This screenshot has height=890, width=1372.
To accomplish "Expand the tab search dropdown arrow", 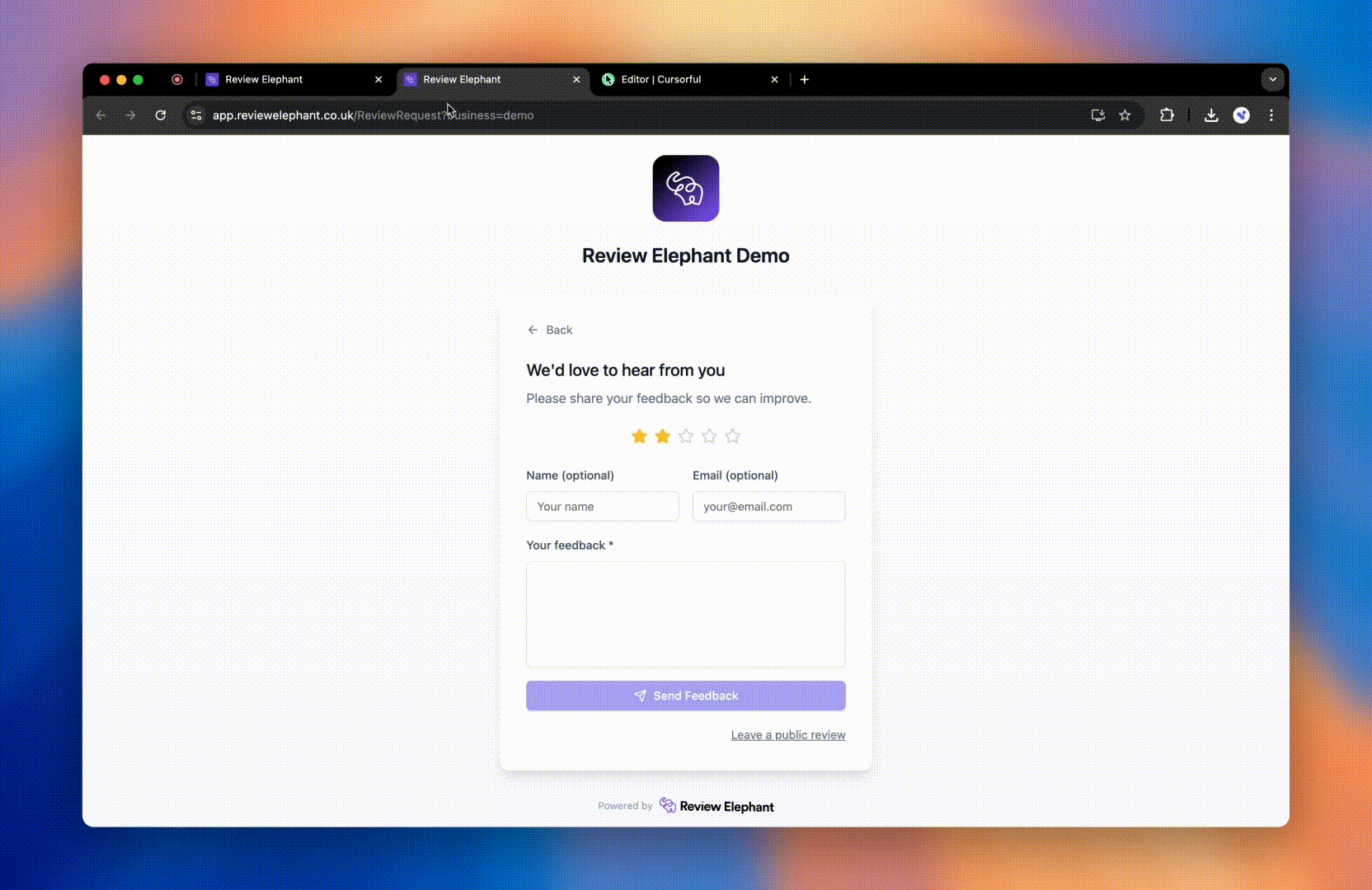I will (1272, 80).
